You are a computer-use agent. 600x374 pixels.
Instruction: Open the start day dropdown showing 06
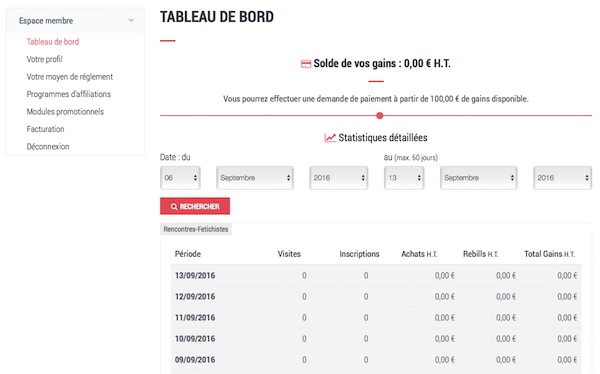click(x=180, y=178)
